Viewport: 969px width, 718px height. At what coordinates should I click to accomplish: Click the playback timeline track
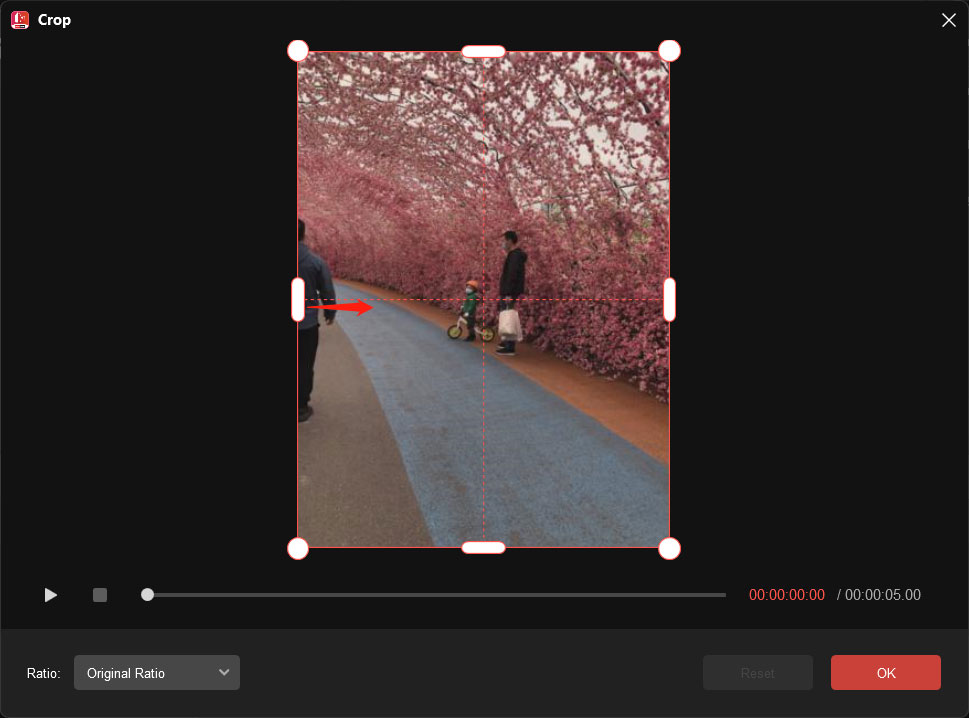[436, 595]
